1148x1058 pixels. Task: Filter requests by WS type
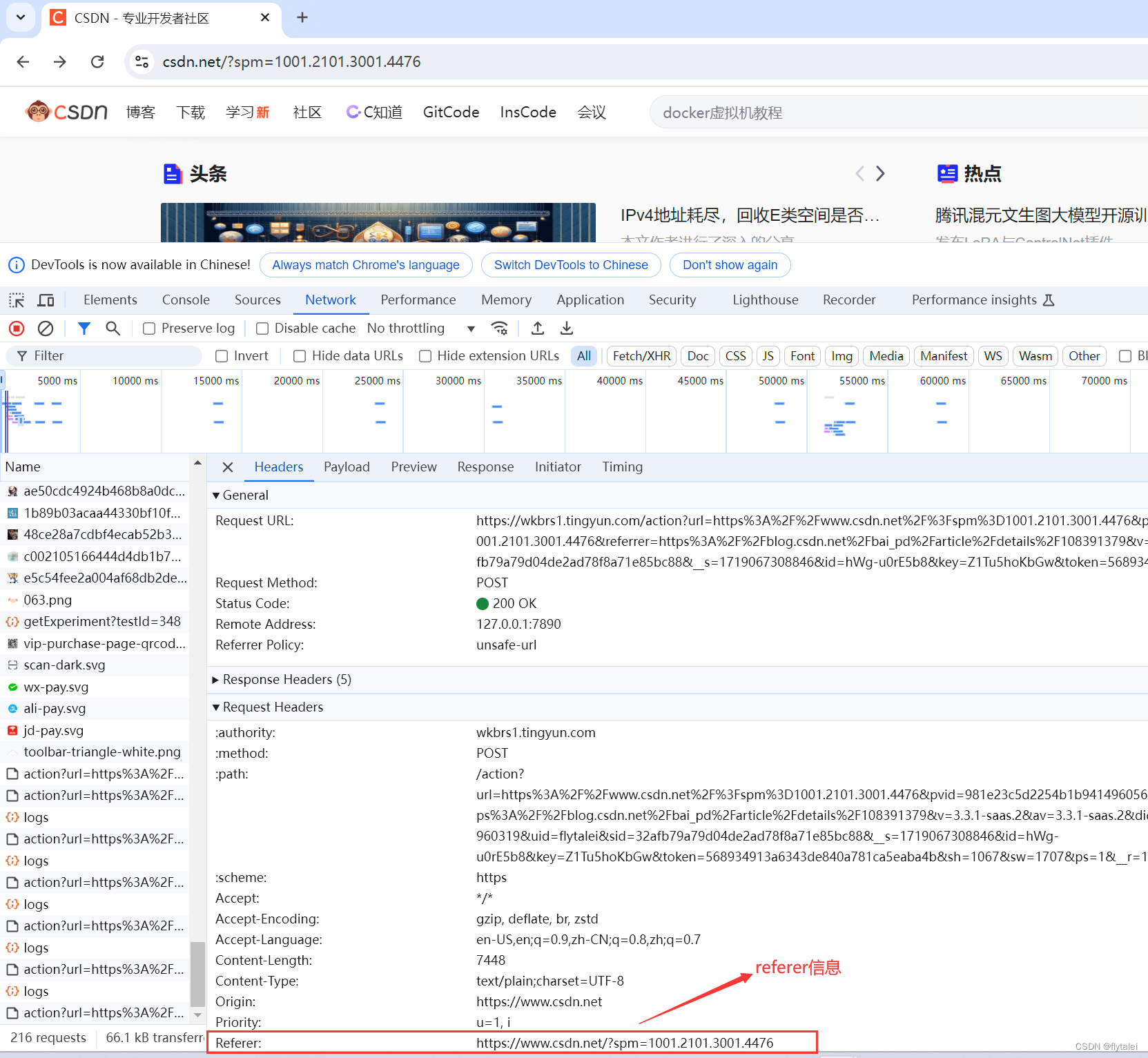pos(993,356)
